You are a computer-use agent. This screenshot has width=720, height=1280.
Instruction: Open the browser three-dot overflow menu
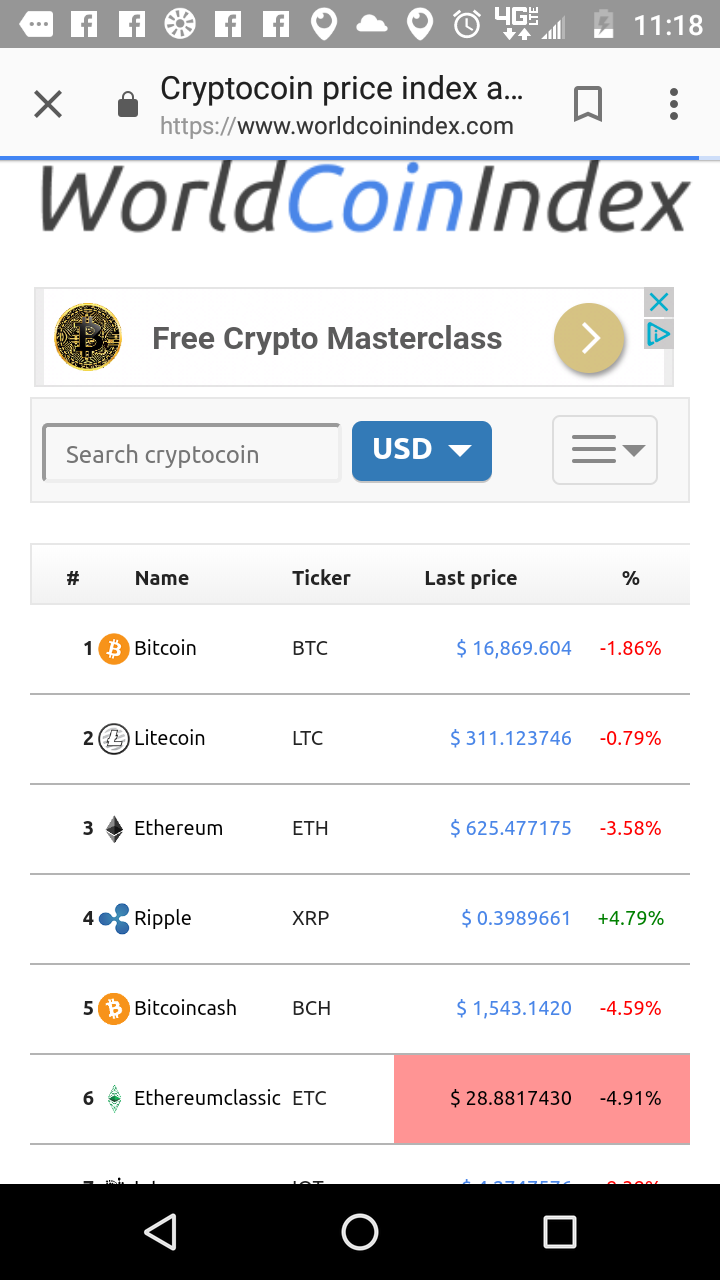(673, 103)
